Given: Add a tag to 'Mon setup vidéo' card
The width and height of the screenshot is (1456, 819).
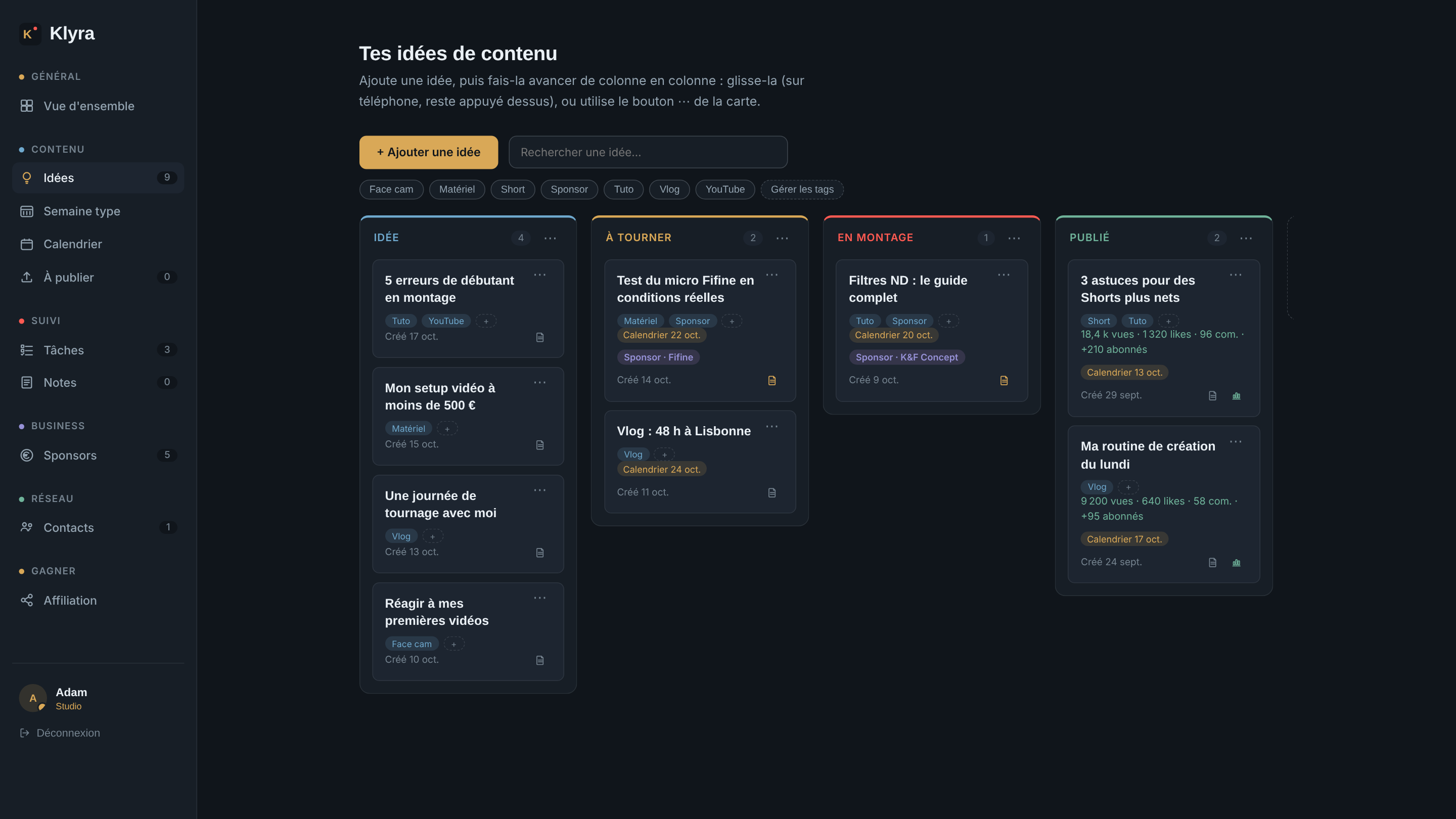Looking at the screenshot, I should point(447,429).
